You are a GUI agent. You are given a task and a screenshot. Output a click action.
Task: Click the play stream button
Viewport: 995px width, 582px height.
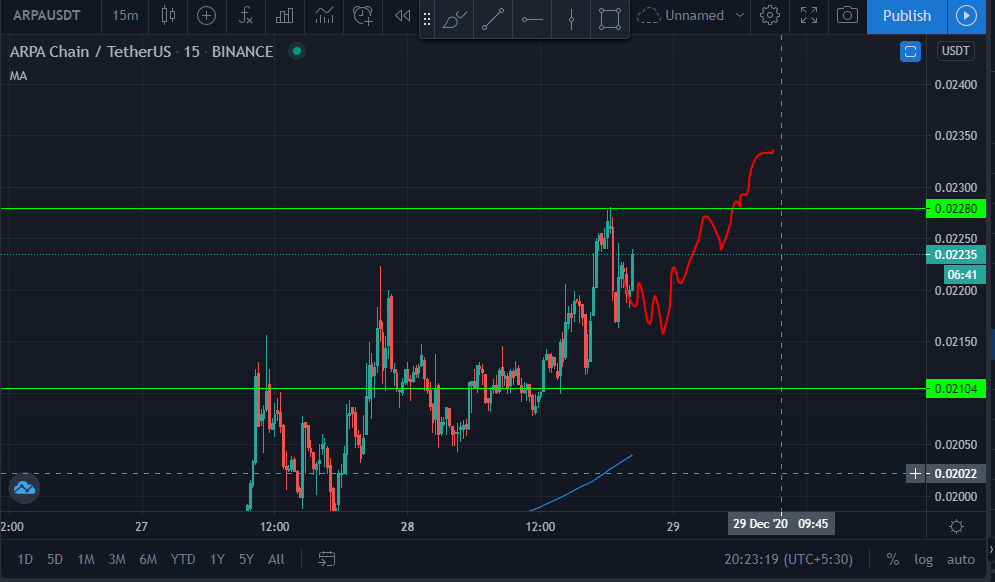tap(966, 16)
